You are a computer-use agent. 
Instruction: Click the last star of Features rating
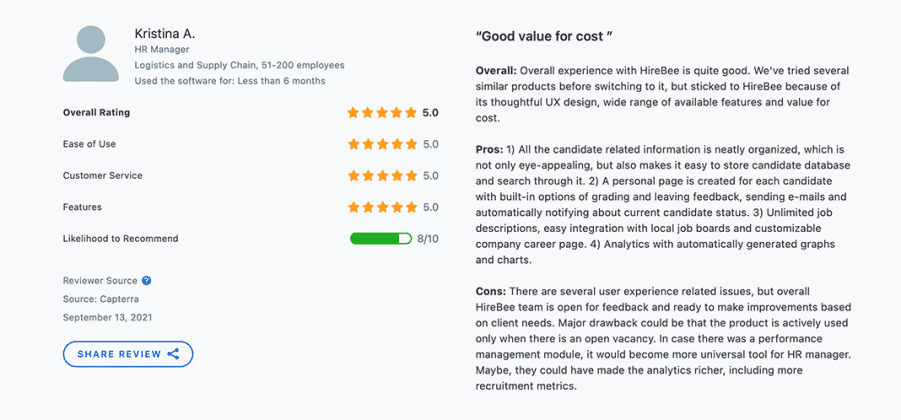pyautogui.click(x=410, y=207)
